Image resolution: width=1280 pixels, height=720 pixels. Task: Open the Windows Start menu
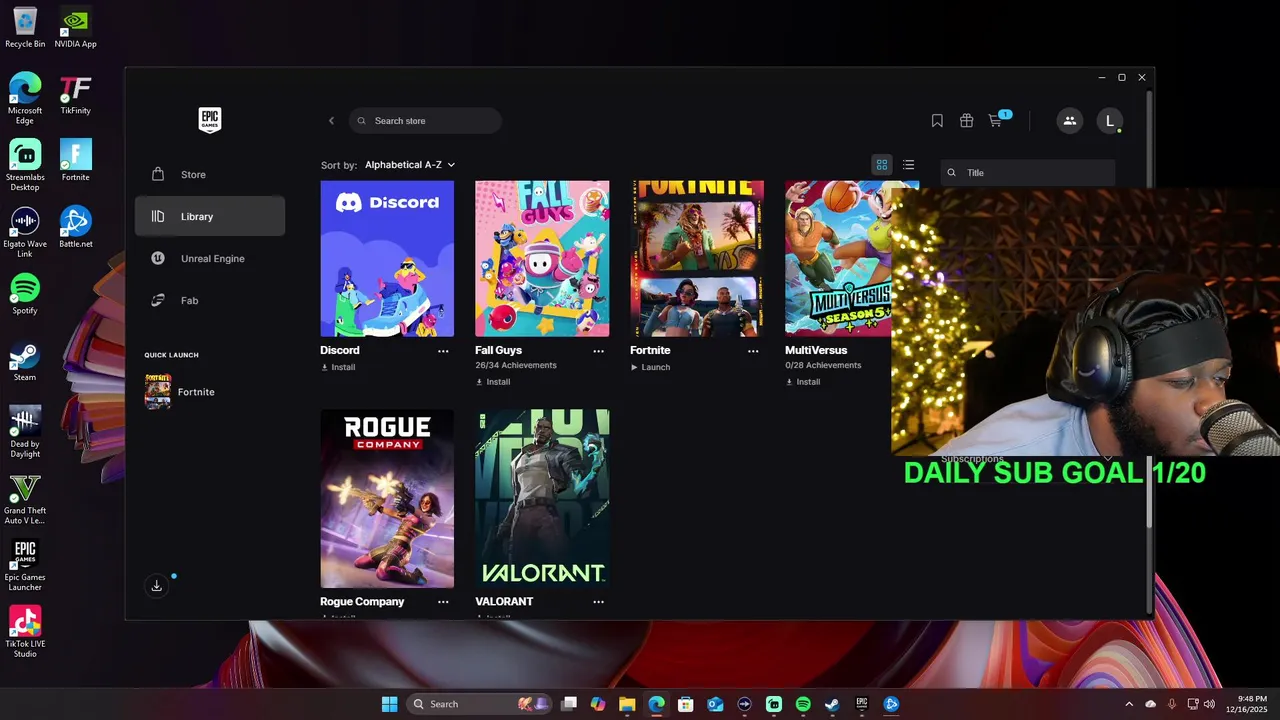389,704
